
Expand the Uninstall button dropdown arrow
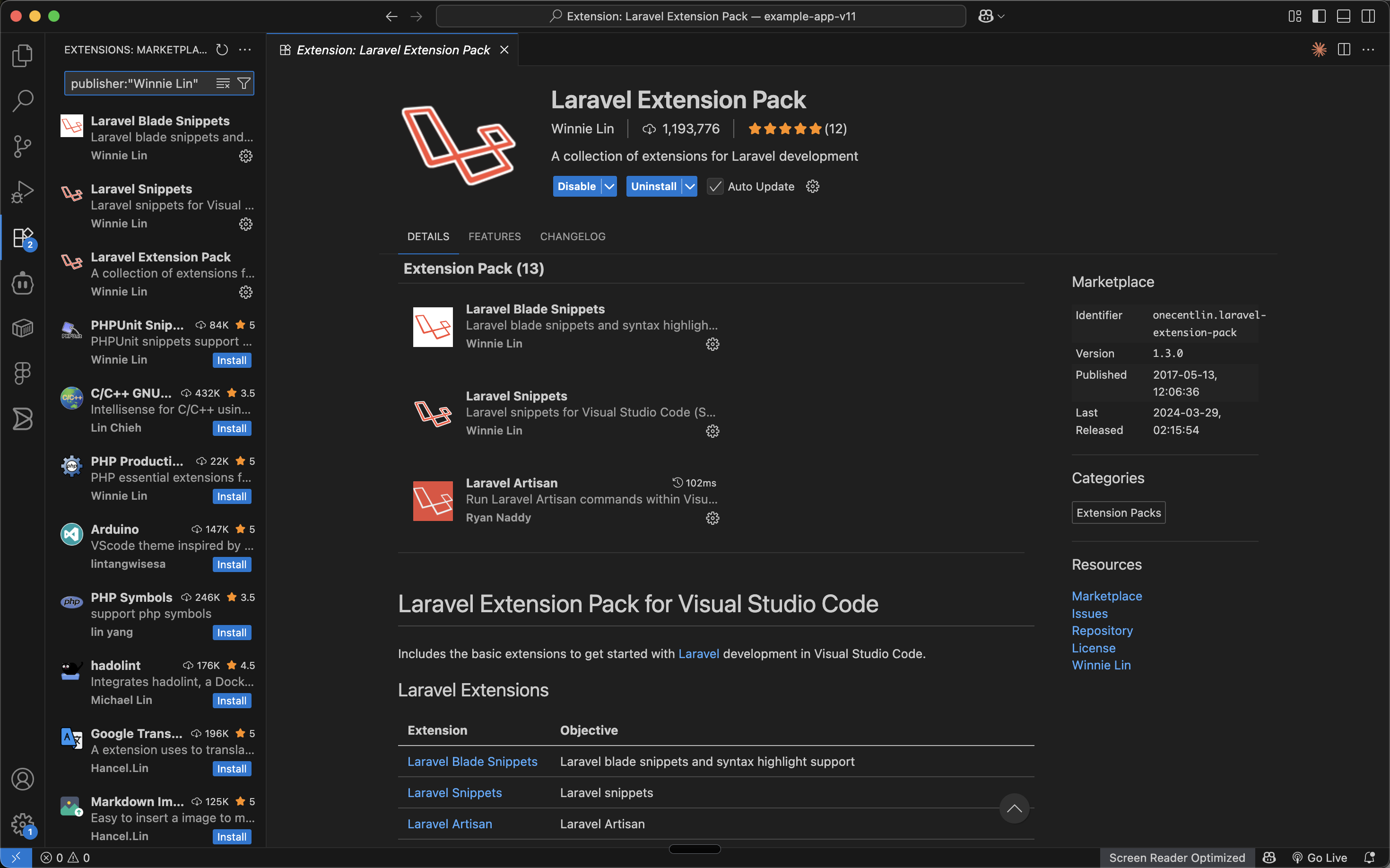click(690, 187)
